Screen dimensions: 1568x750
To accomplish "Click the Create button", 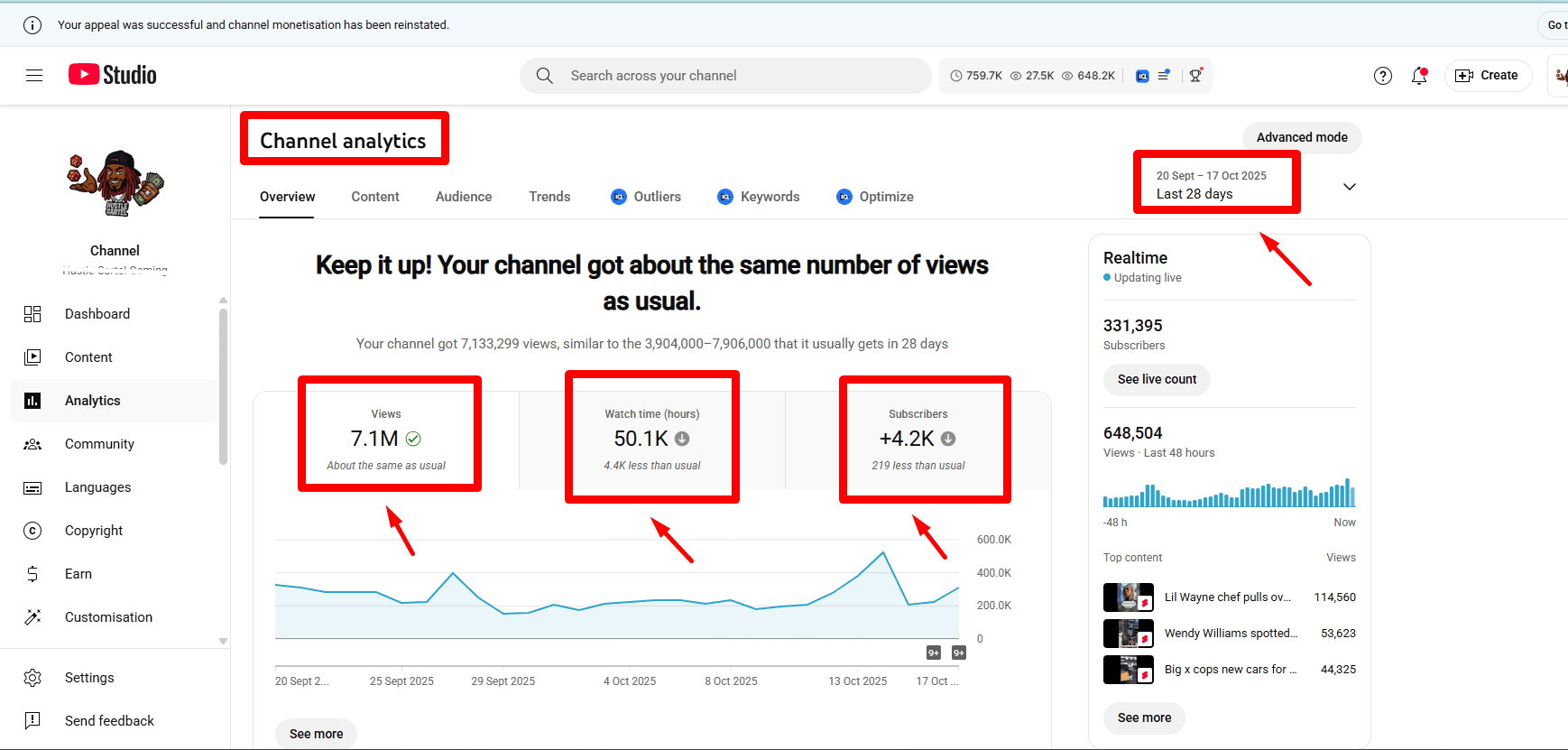I will point(1488,76).
